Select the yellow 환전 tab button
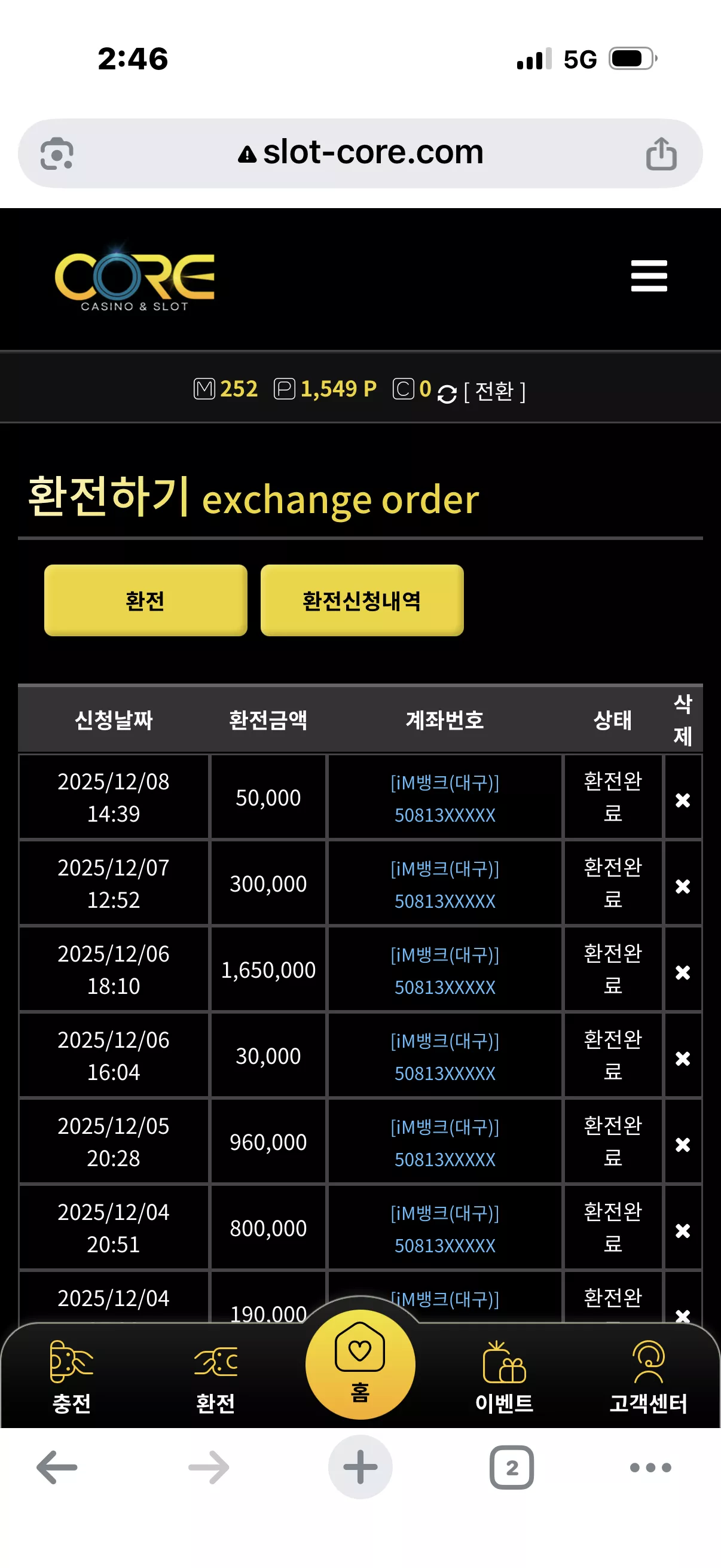Image resolution: width=721 pixels, height=1568 pixels. click(145, 600)
